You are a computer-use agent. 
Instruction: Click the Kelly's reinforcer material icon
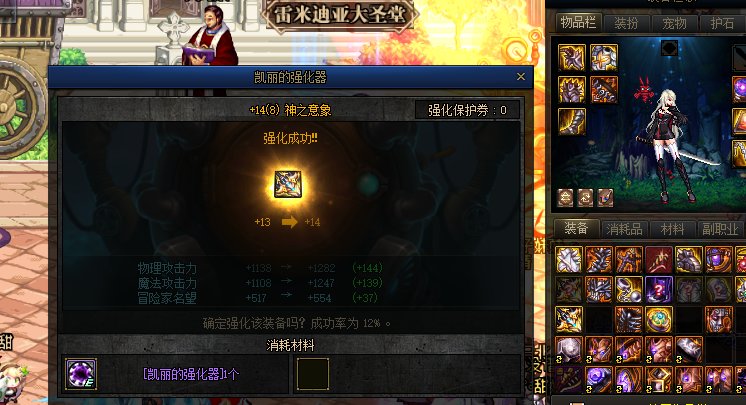coord(81,374)
